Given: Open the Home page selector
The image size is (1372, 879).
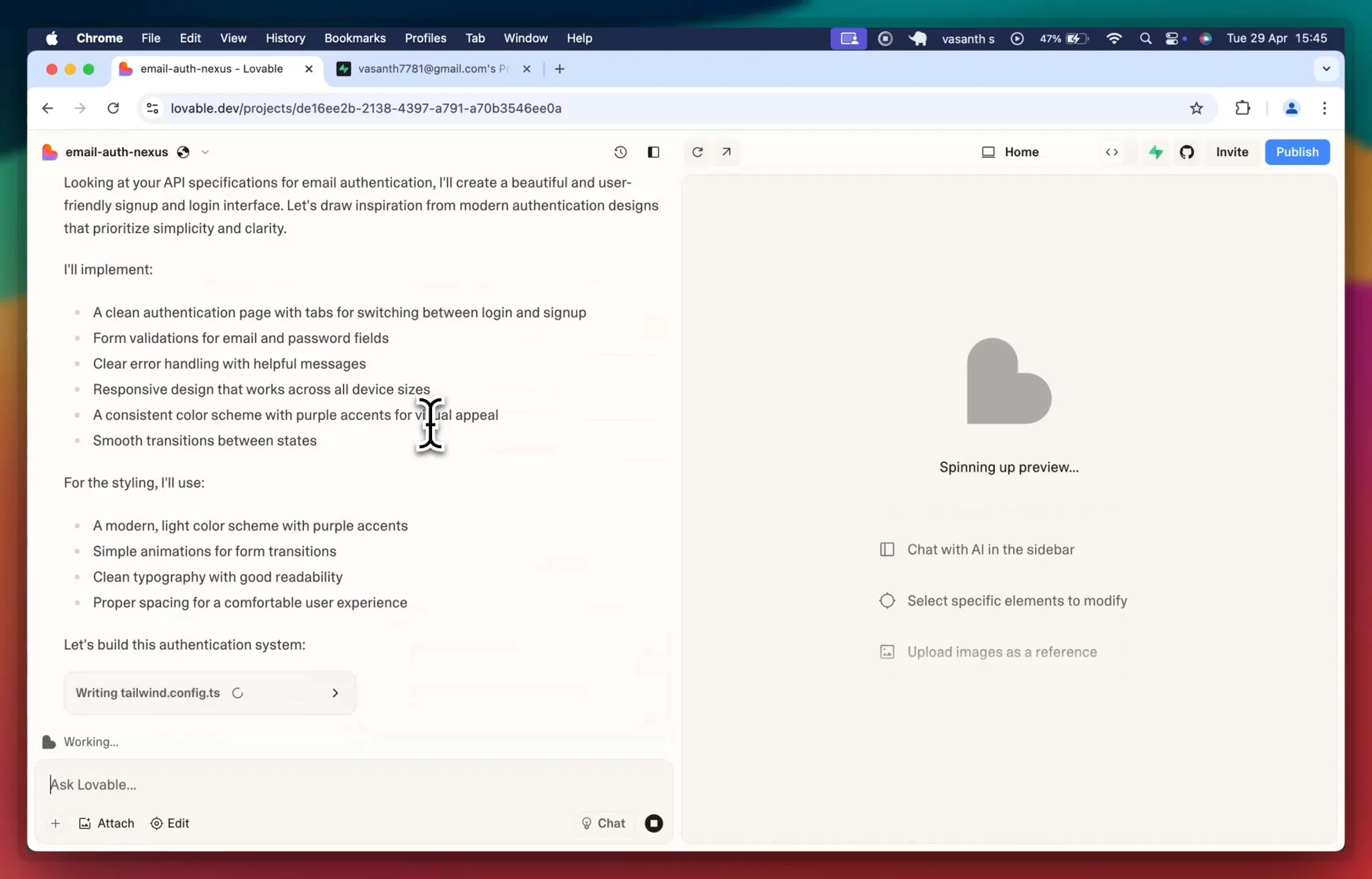Looking at the screenshot, I should coord(1010,152).
